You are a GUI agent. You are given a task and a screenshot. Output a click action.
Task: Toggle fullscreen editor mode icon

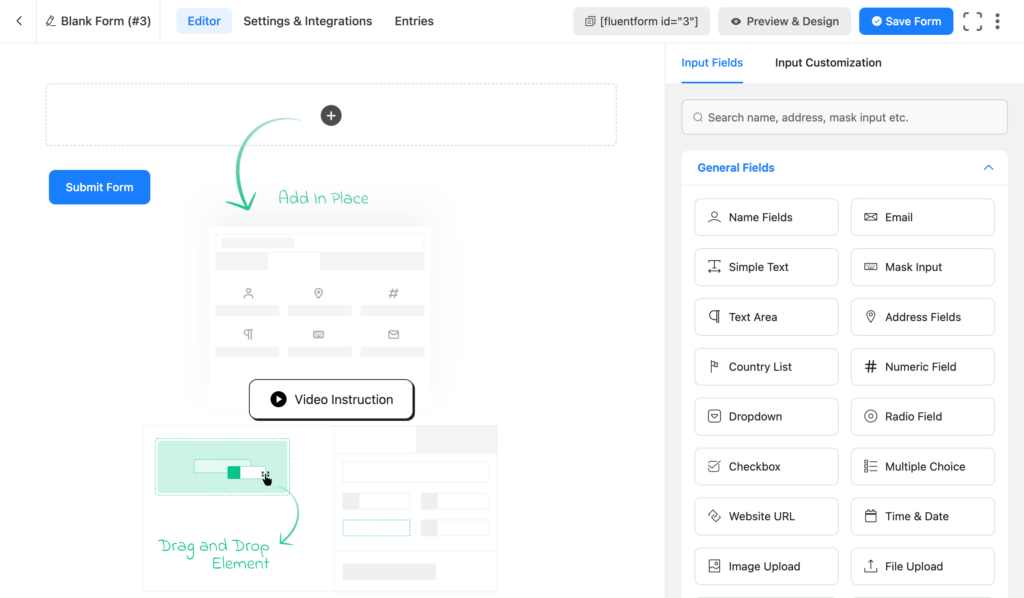pos(972,22)
